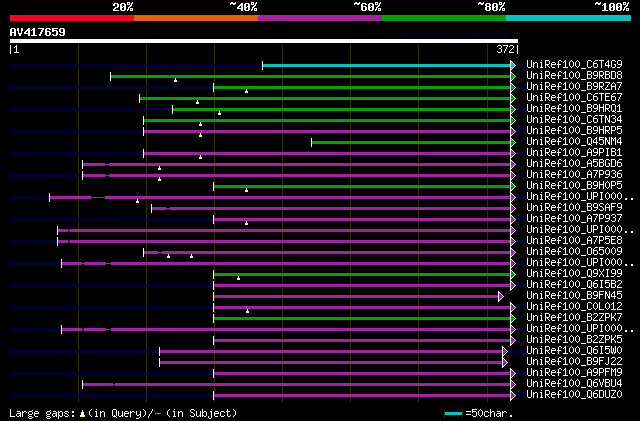The image size is (640, 421).
Task: Click the yellow gap marker below the C6TN34 bar
Action: click(200, 124)
